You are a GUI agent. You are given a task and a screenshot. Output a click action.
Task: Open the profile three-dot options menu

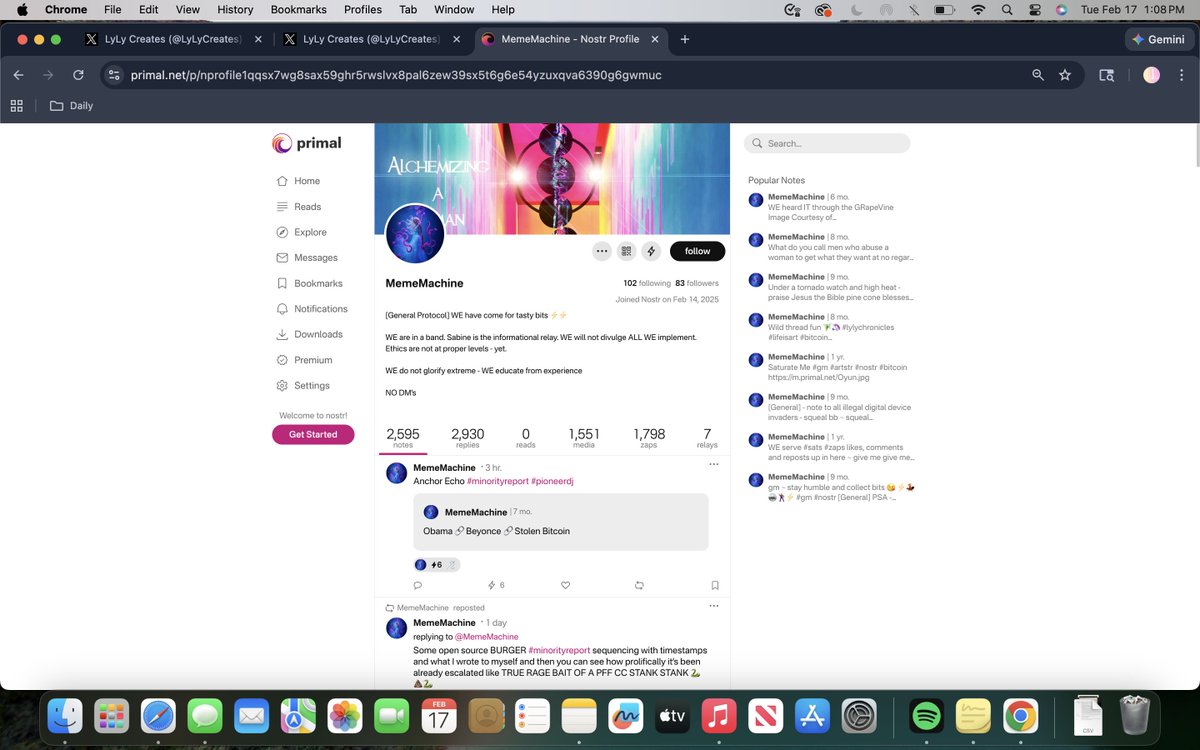click(601, 251)
